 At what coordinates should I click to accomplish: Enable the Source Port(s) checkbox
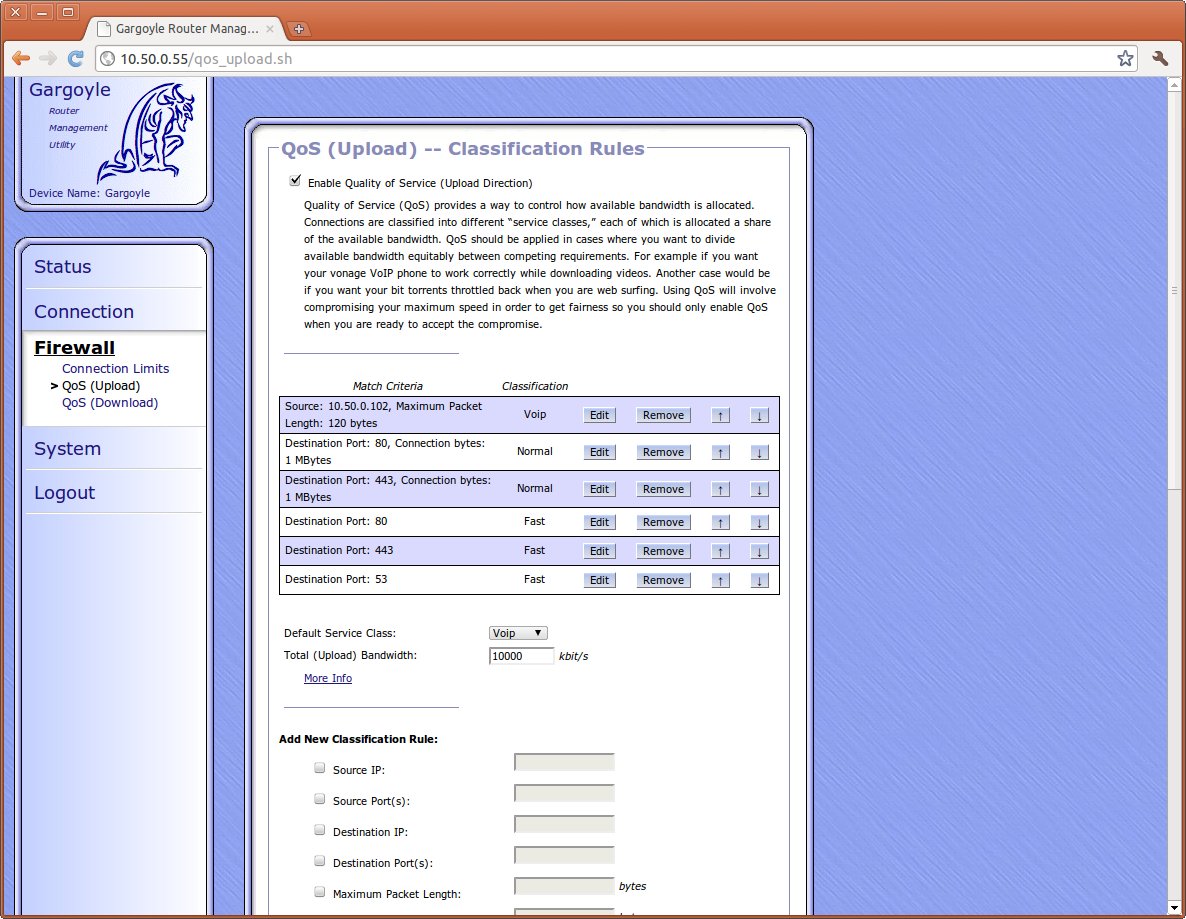319,799
